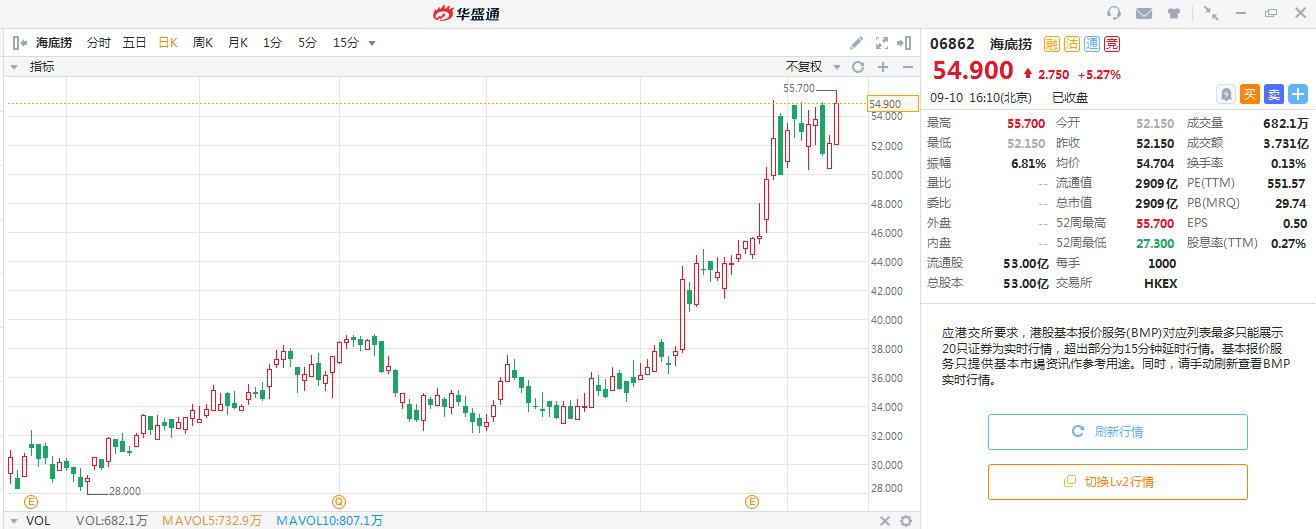This screenshot has width=1316, height=529.
Task: Click the first E event marker on timeline
Action: pyautogui.click(x=31, y=501)
